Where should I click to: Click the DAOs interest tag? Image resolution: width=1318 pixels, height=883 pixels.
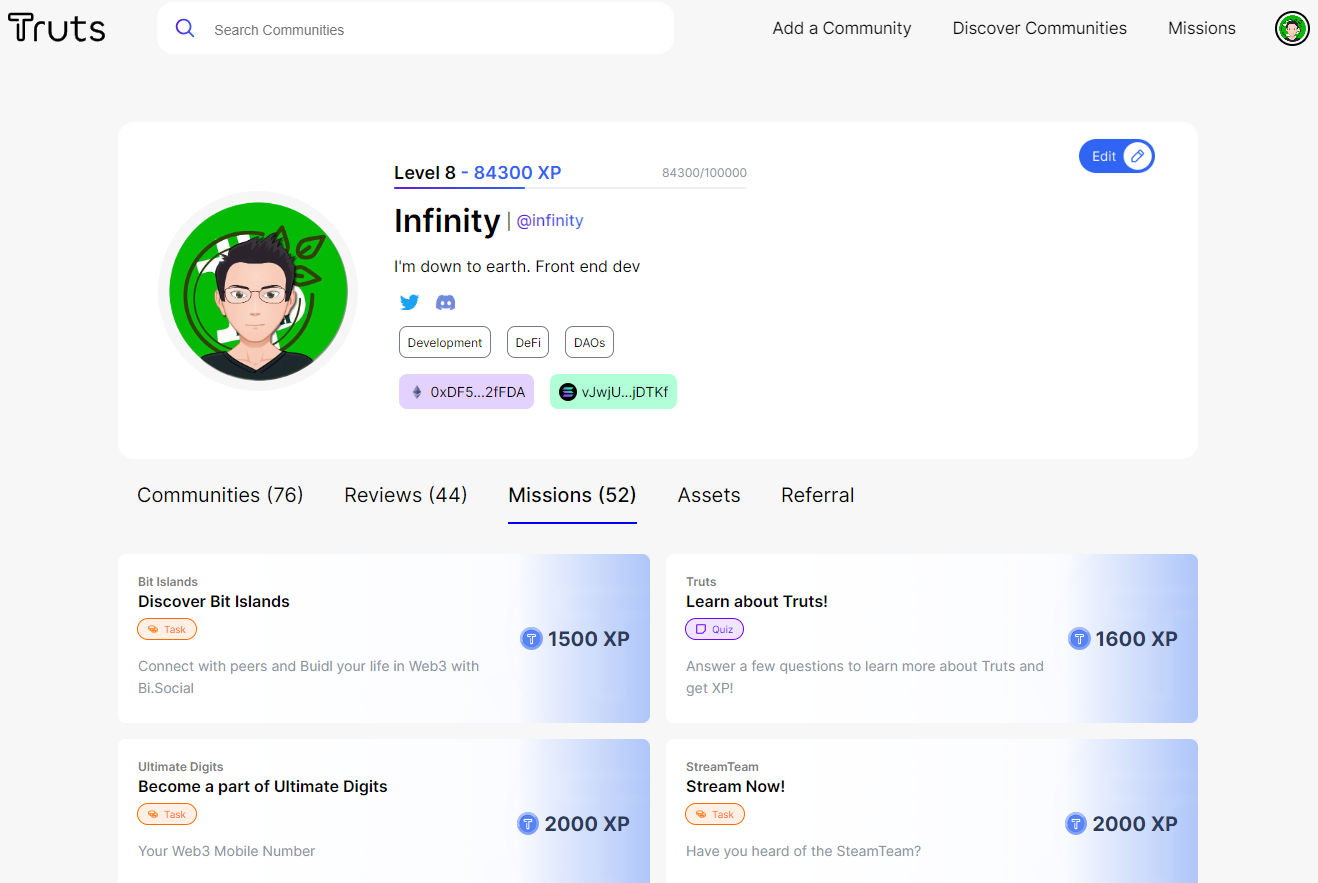point(590,342)
